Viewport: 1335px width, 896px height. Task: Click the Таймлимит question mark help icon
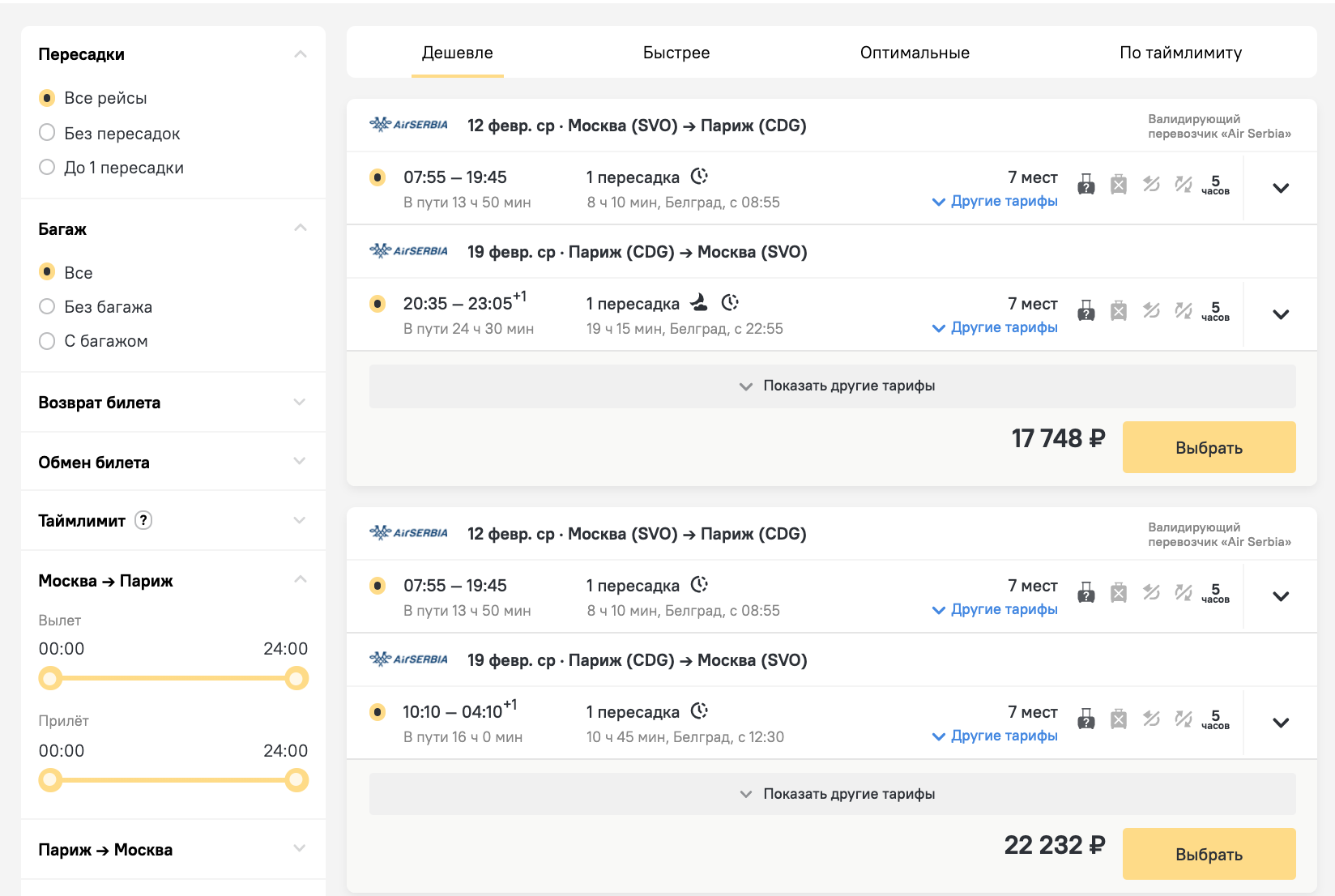(143, 520)
